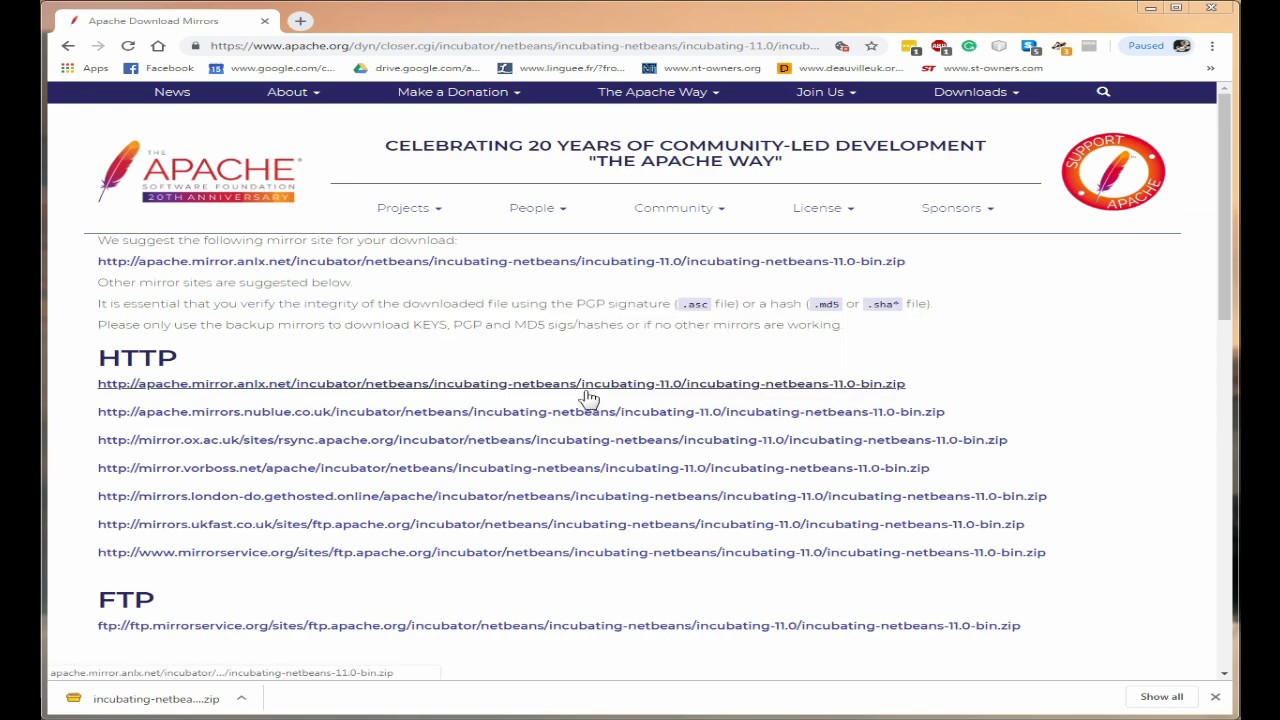Open the www.st-owners.com bookmark
The height and width of the screenshot is (720, 1280).
(982, 68)
